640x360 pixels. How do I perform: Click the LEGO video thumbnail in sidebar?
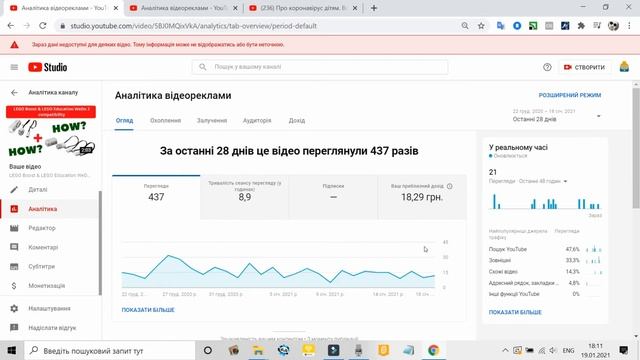(x=51, y=131)
